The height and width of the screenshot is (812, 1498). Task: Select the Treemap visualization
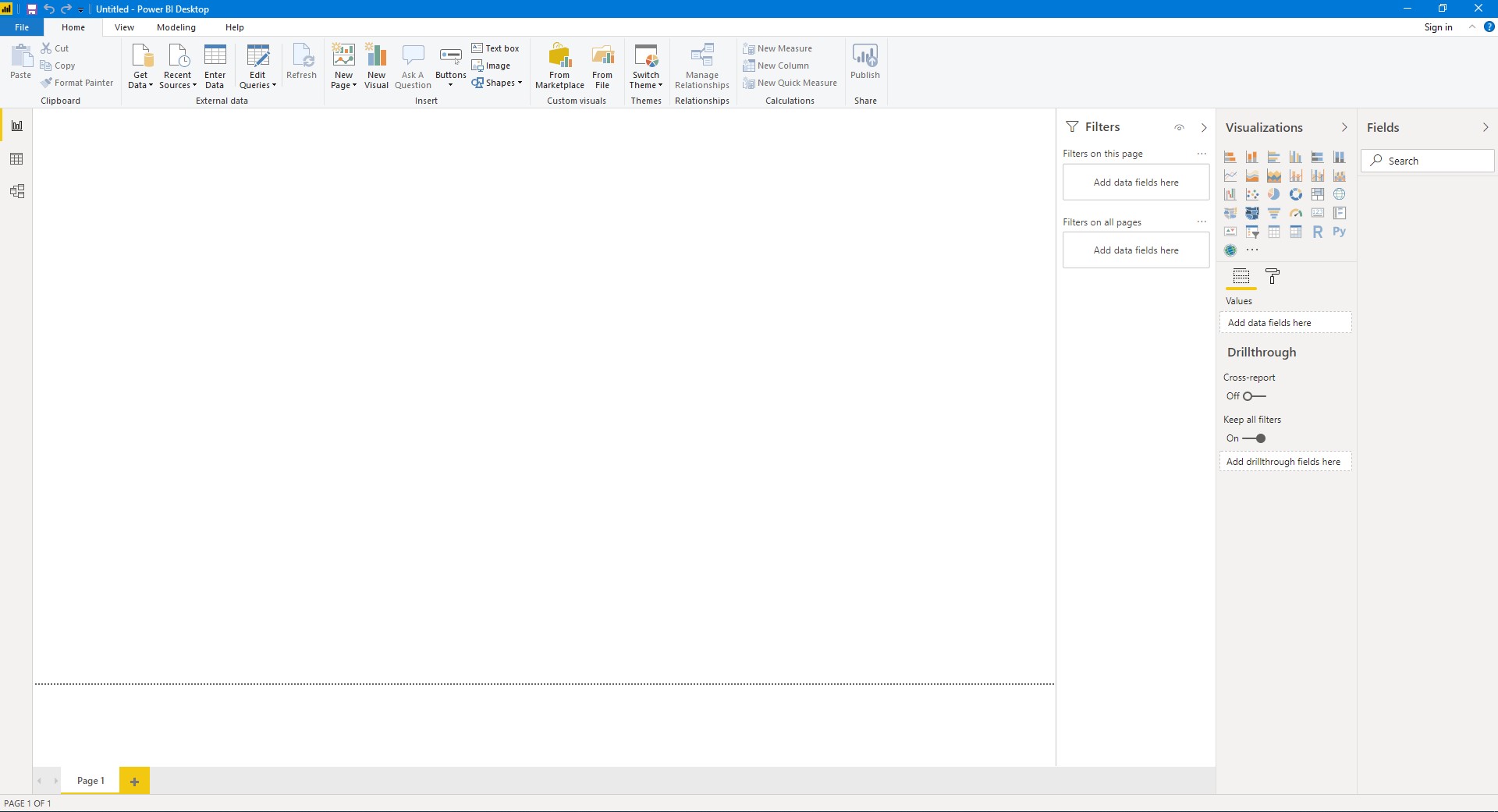point(1318,194)
